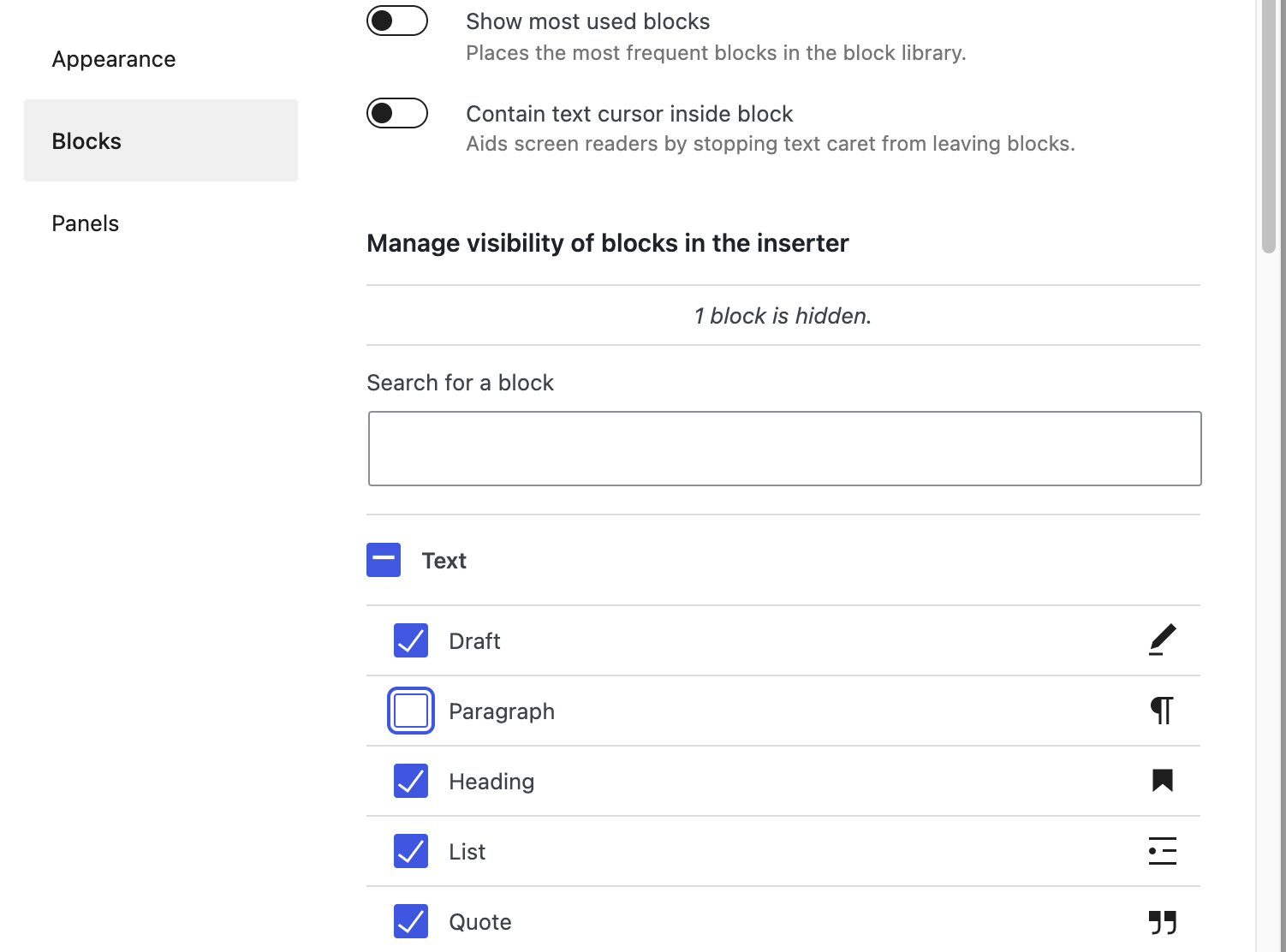Open the Panels tab

[86, 223]
